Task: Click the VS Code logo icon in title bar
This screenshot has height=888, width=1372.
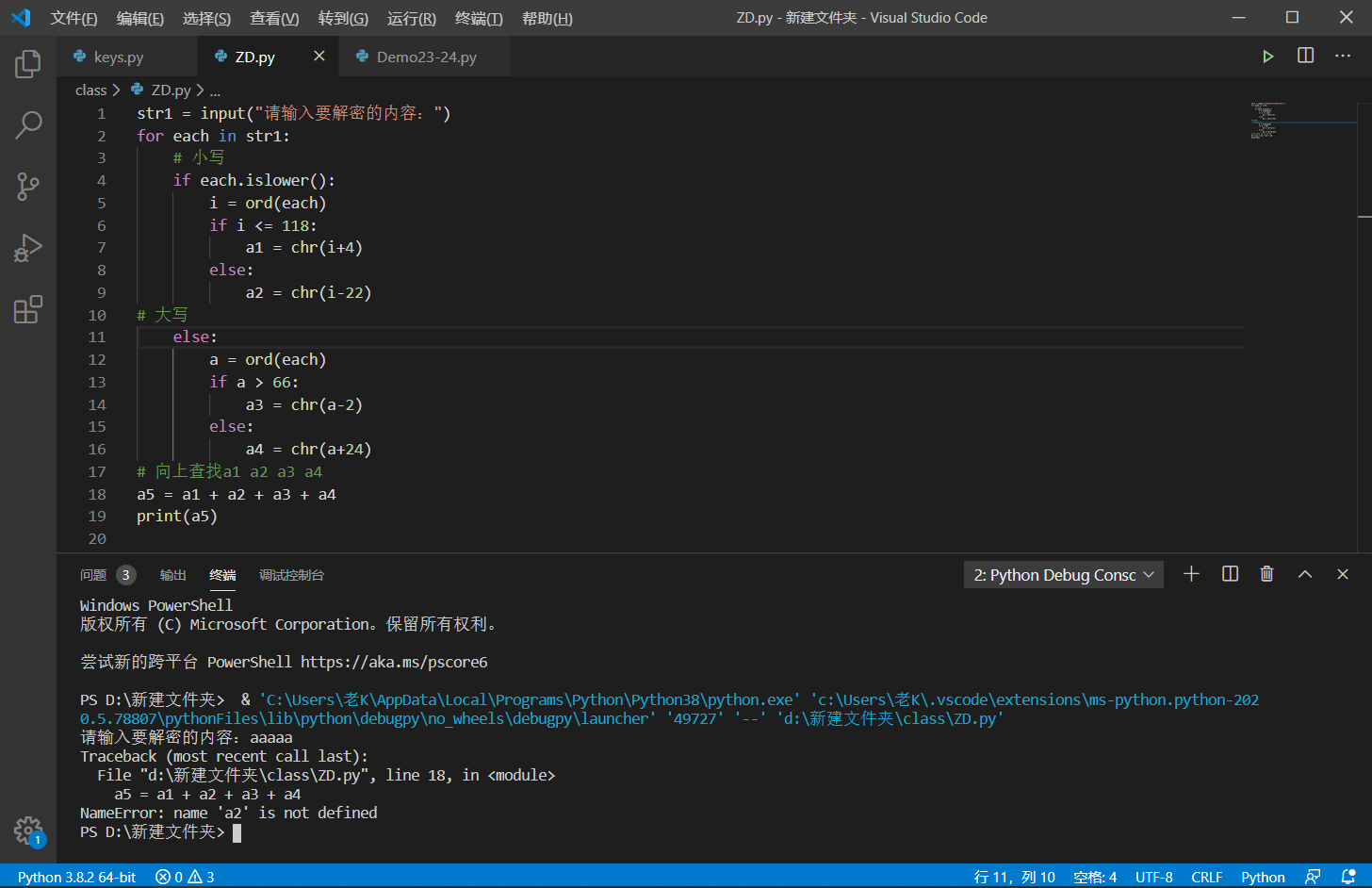Action: click(x=21, y=18)
